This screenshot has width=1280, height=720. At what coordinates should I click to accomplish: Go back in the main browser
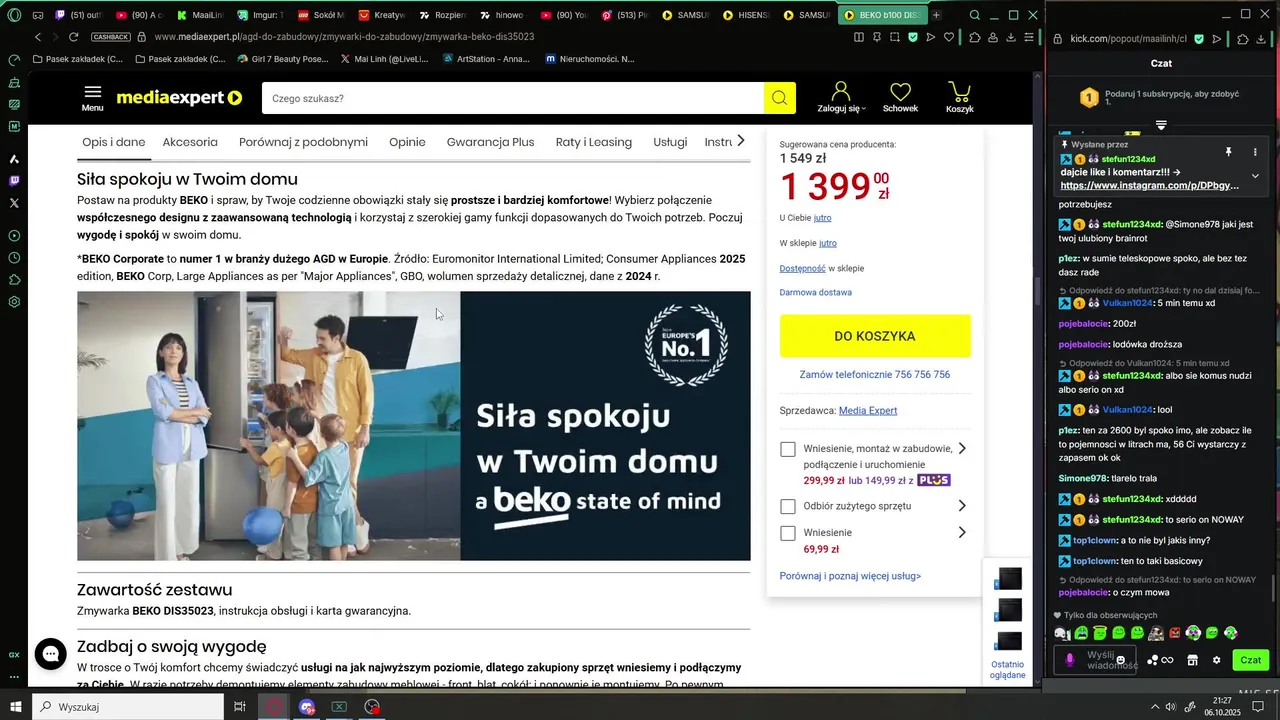pos(38,37)
